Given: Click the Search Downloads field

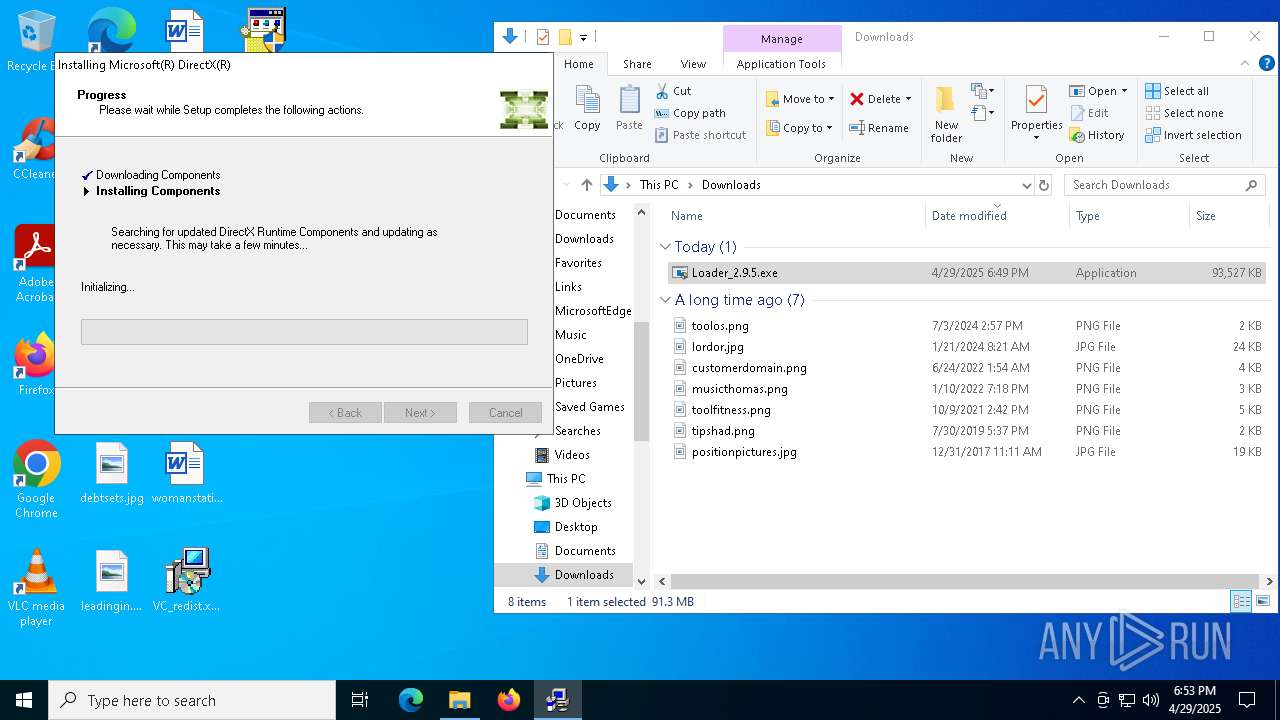Looking at the screenshot, I should [1164, 185].
